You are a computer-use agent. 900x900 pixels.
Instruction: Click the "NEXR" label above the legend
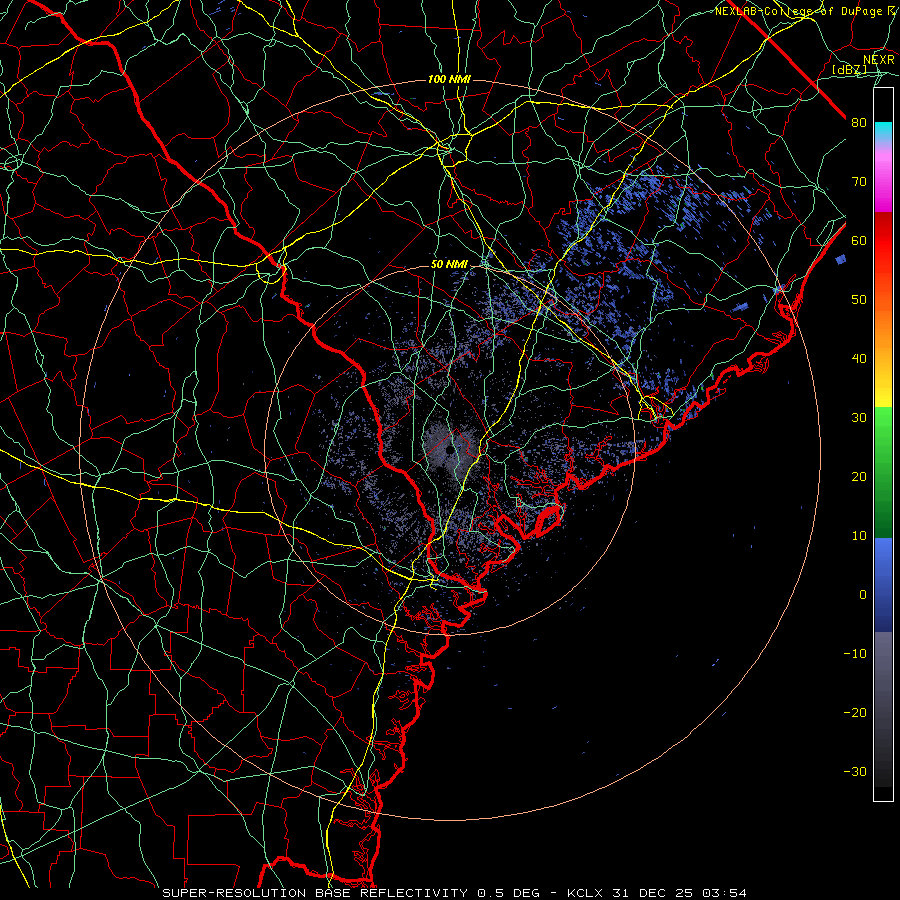[x=879, y=59]
